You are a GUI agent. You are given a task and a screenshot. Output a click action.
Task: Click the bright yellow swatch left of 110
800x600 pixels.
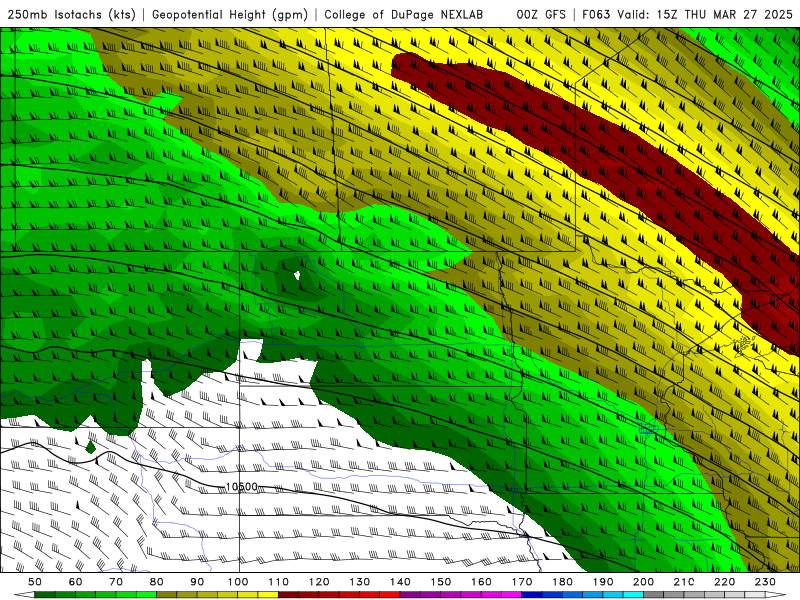[x=268, y=595]
